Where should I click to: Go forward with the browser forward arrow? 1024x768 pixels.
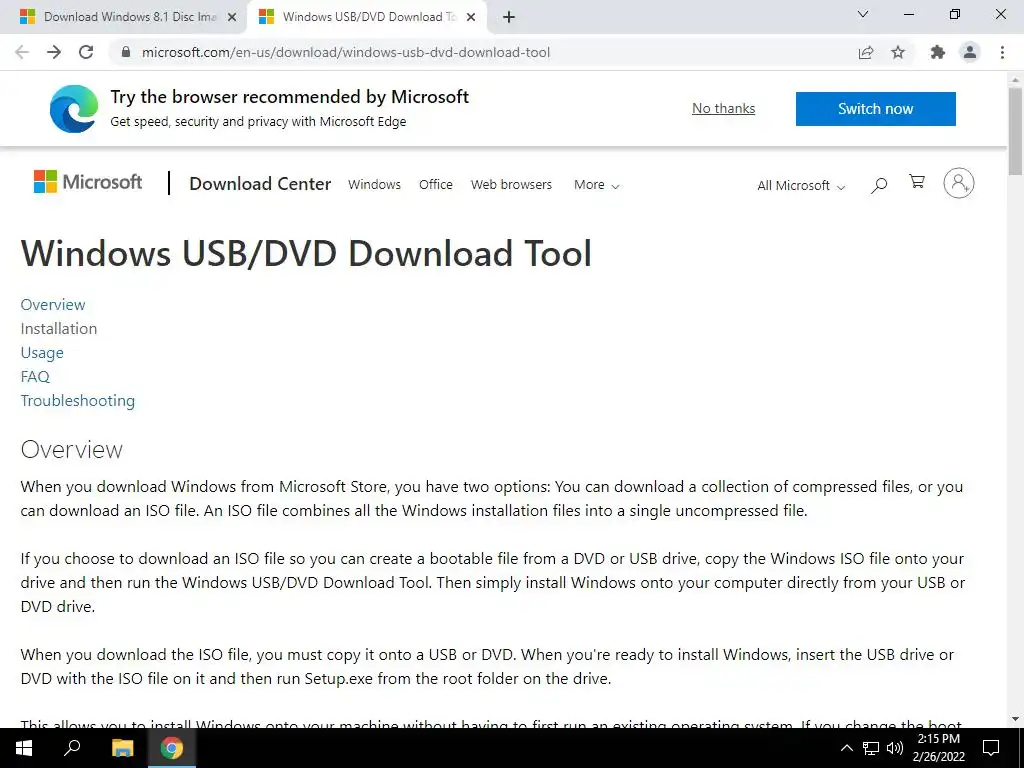tap(54, 52)
